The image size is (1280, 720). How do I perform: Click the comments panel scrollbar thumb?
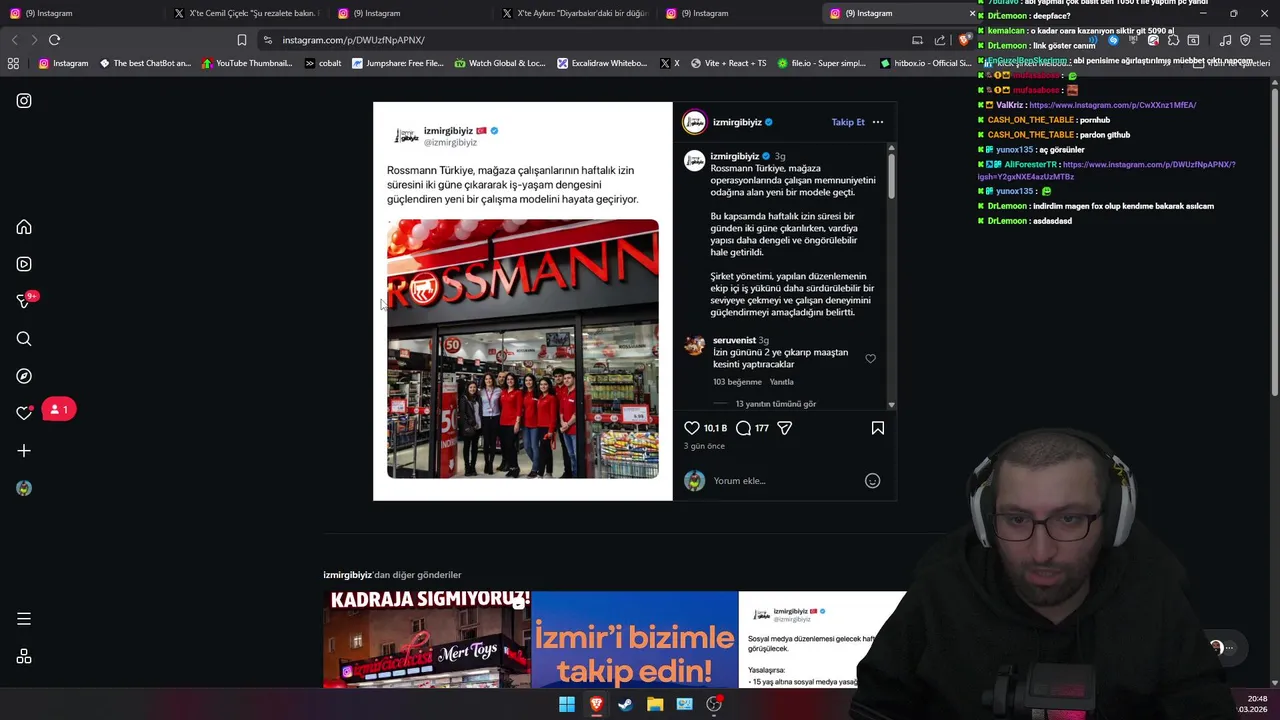(x=891, y=175)
